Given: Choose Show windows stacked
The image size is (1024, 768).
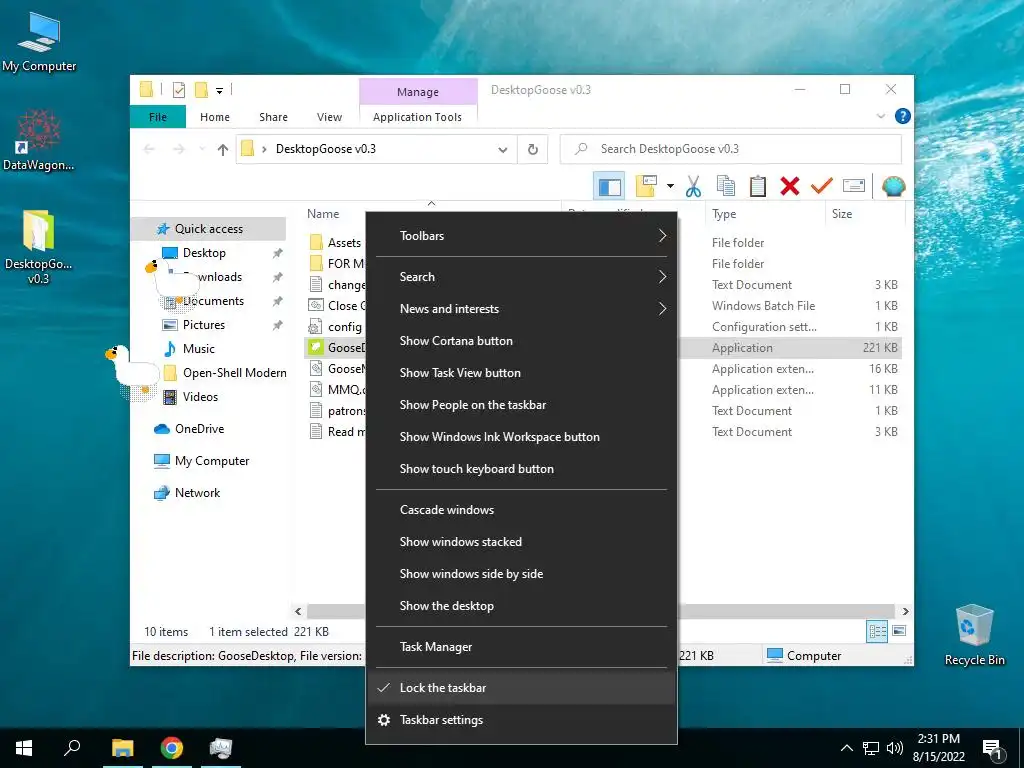Looking at the screenshot, I should [x=521, y=542].
